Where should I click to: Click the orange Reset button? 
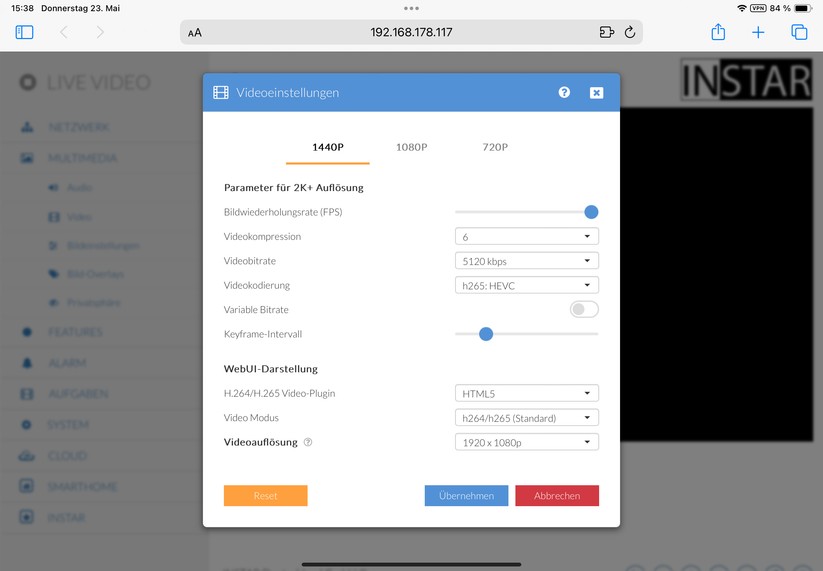(x=266, y=495)
